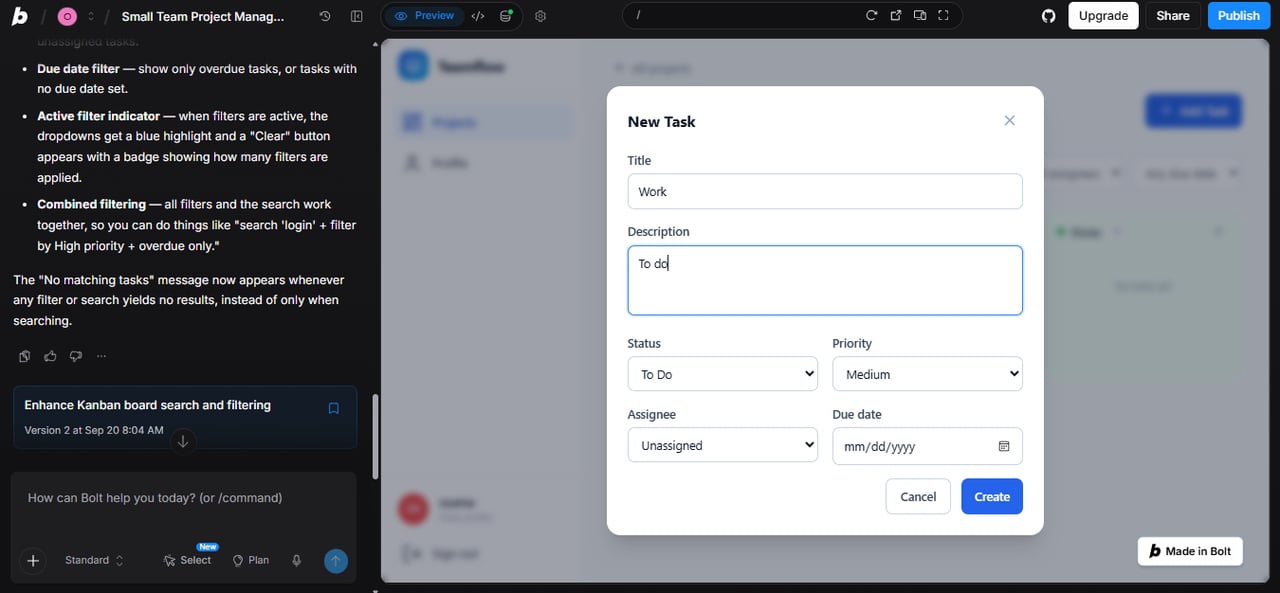This screenshot has height=593, width=1280.
Task: Click the Due date input field
Action: click(x=928, y=446)
